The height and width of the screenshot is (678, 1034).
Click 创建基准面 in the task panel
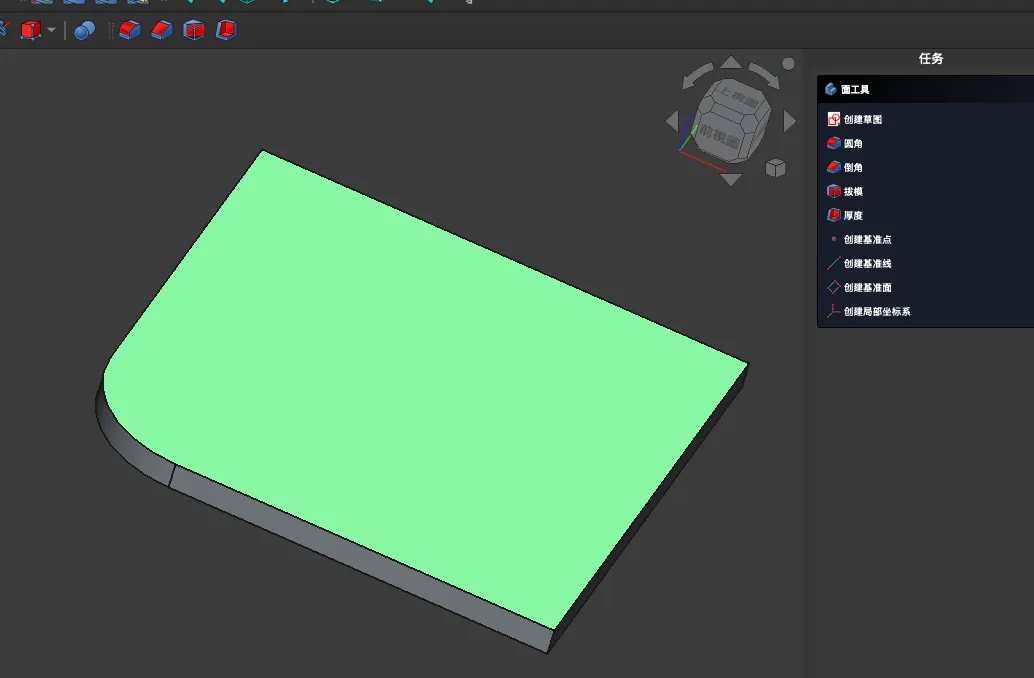point(867,287)
